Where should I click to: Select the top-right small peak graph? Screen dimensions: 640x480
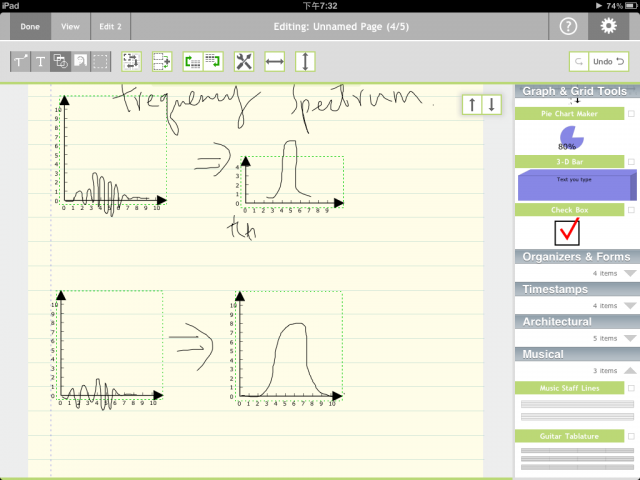pos(292,182)
